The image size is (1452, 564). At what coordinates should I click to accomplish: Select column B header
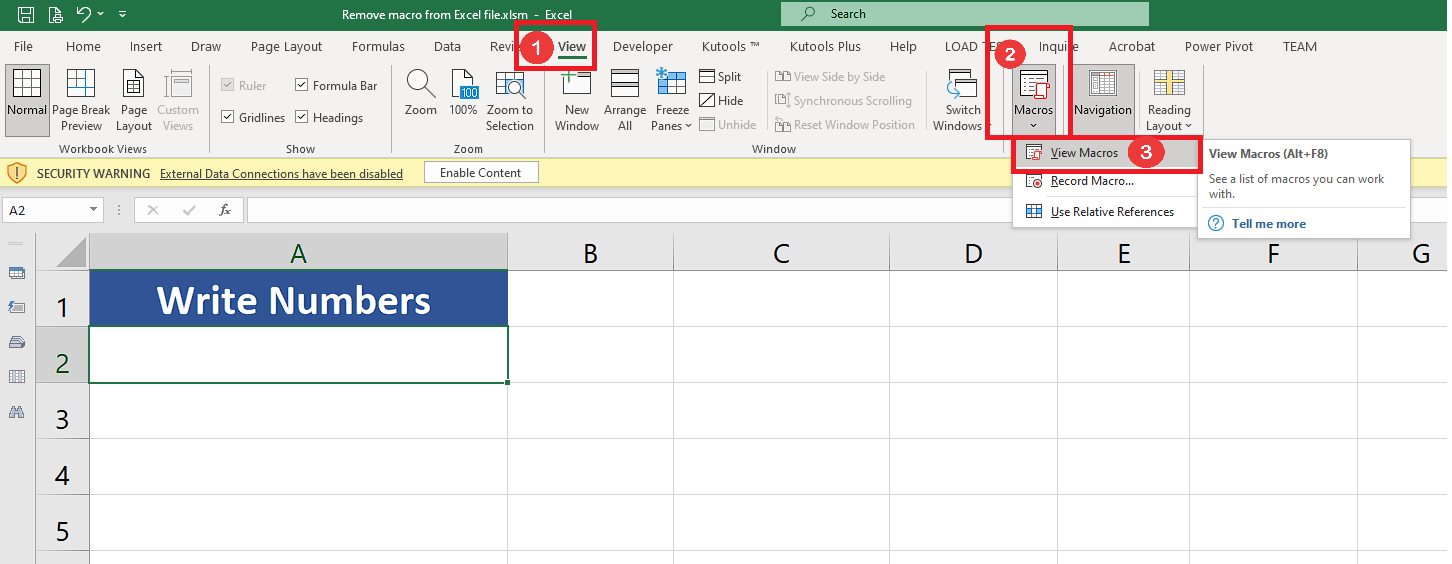[x=590, y=254]
